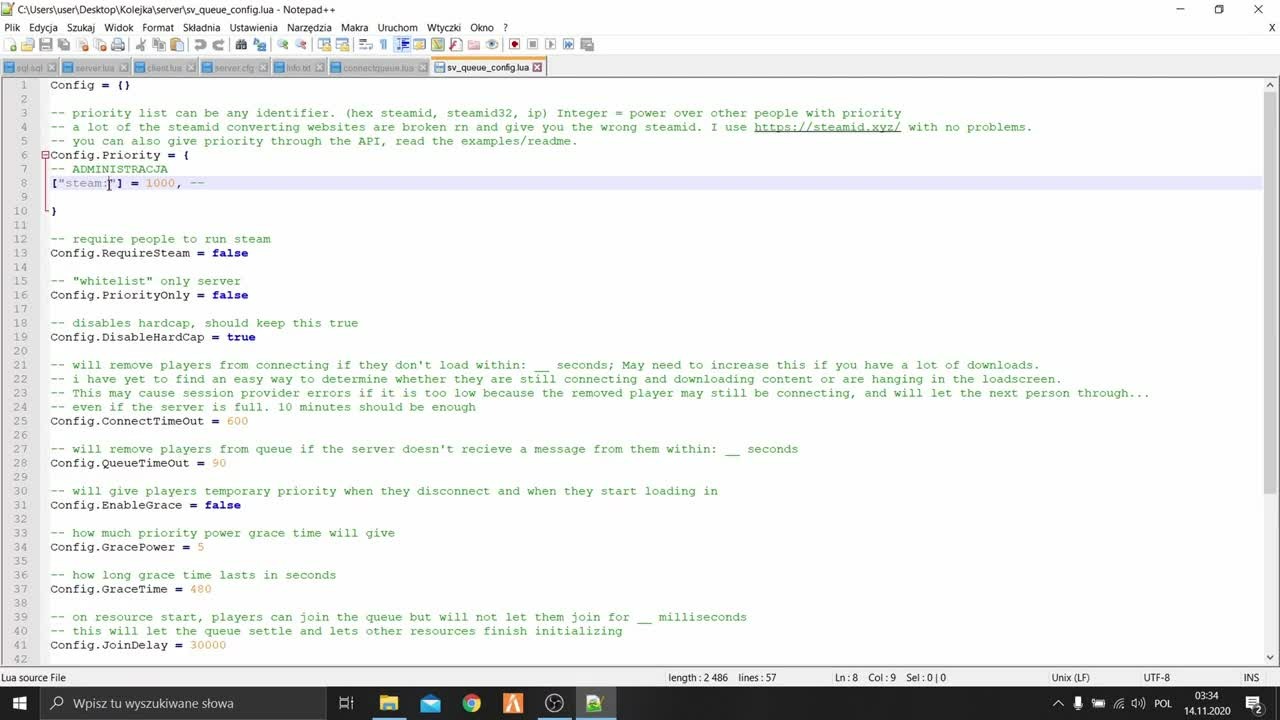This screenshot has height=720, width=1280.
Task: Toggle the show all characters pilcrow icon
Action: (x=383, y=44)
